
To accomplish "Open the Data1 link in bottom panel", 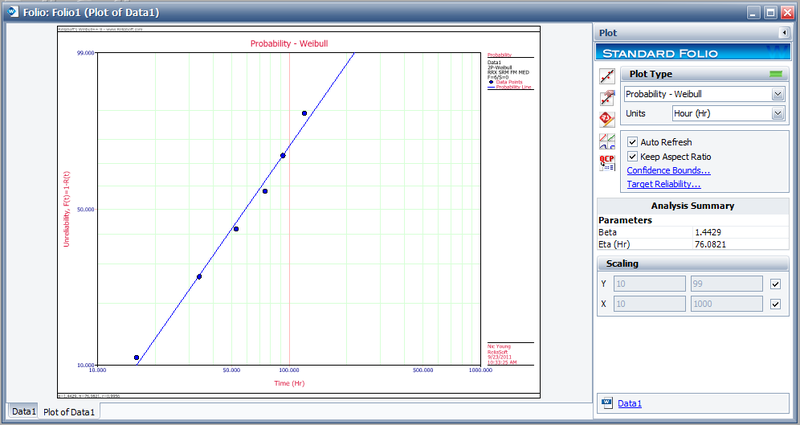I will coord(630,404).
